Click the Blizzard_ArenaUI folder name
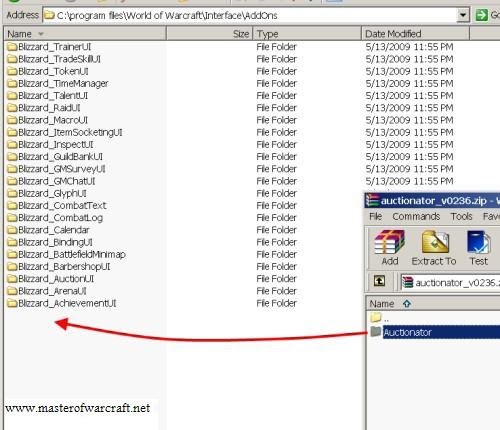Image resolution: width=500 pixels, height=430 pixels. click(52, 291)
